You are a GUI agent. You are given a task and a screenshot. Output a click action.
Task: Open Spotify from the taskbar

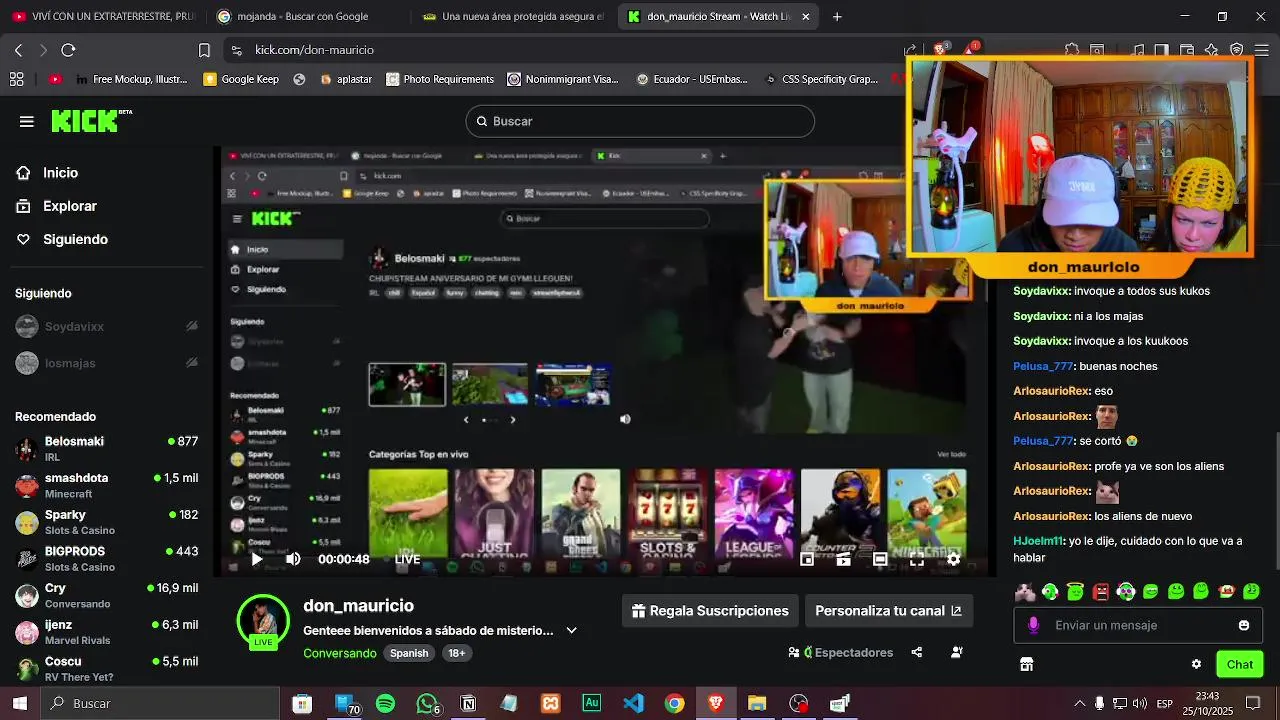click(x=385, y=704)
